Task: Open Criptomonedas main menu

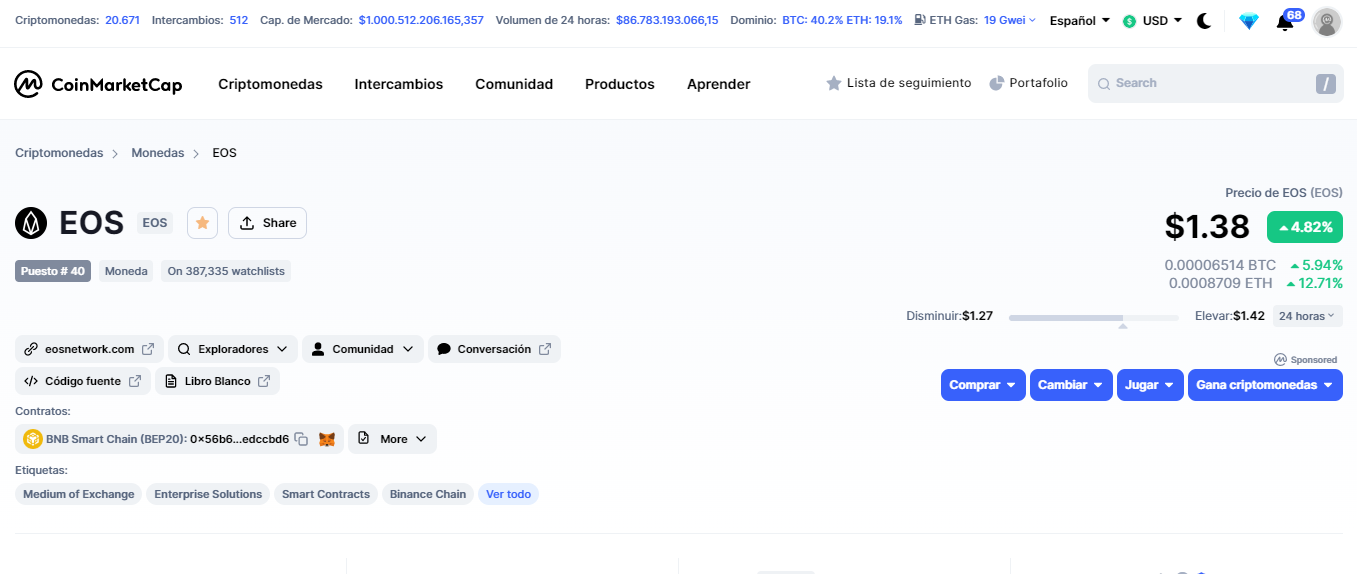Action: pos(270,84)
